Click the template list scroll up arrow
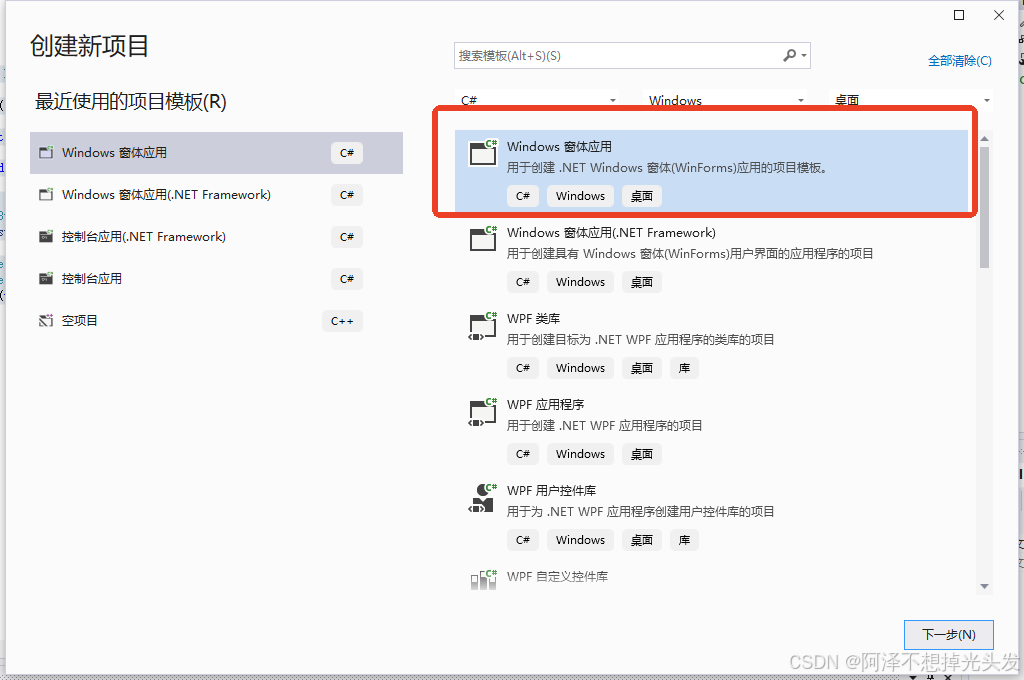Viewport: 1024px width, 680px height. pos(984,138)
